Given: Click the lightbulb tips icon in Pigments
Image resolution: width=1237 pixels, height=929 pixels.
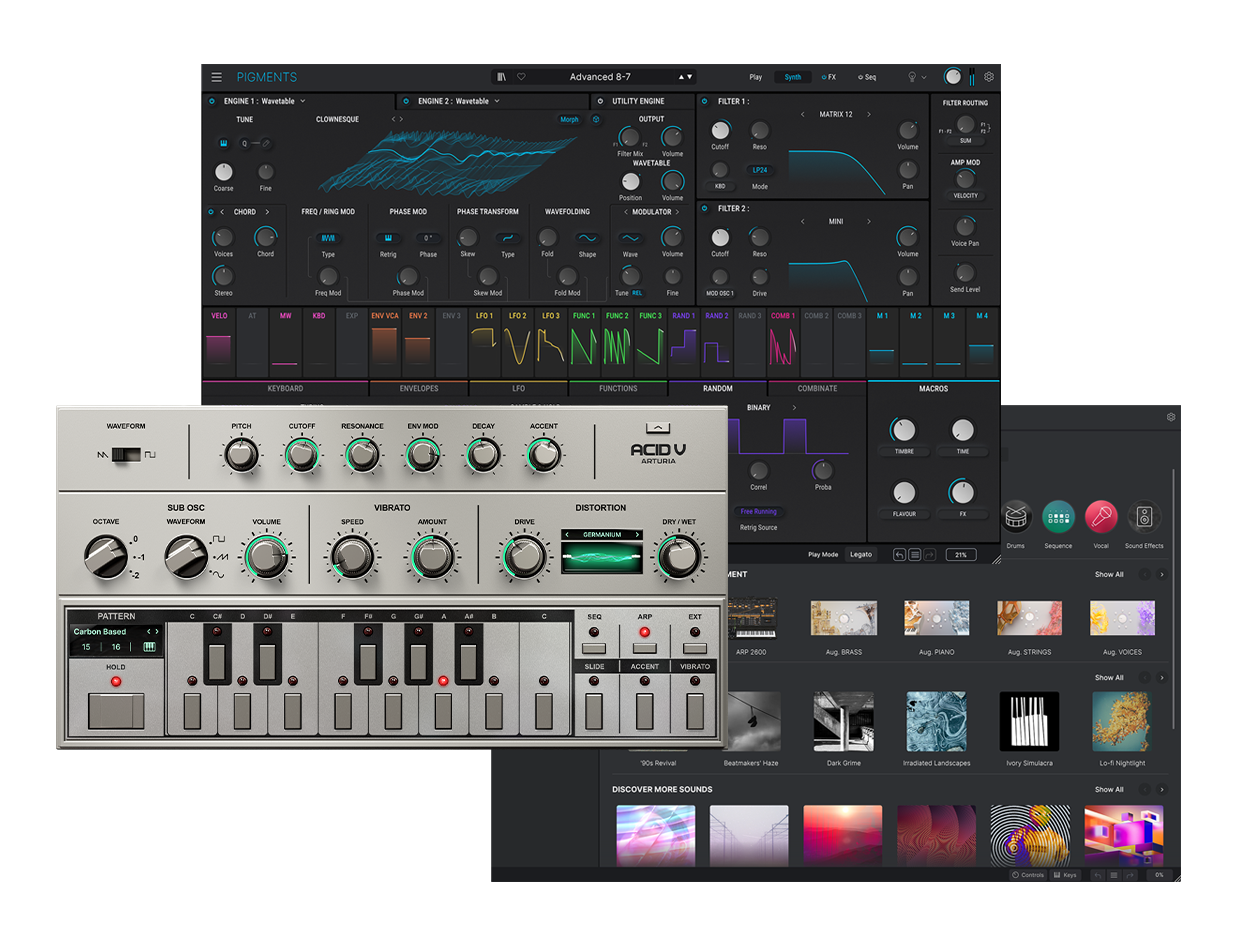Looking at the screenshot, I should [x=912, y=77].
